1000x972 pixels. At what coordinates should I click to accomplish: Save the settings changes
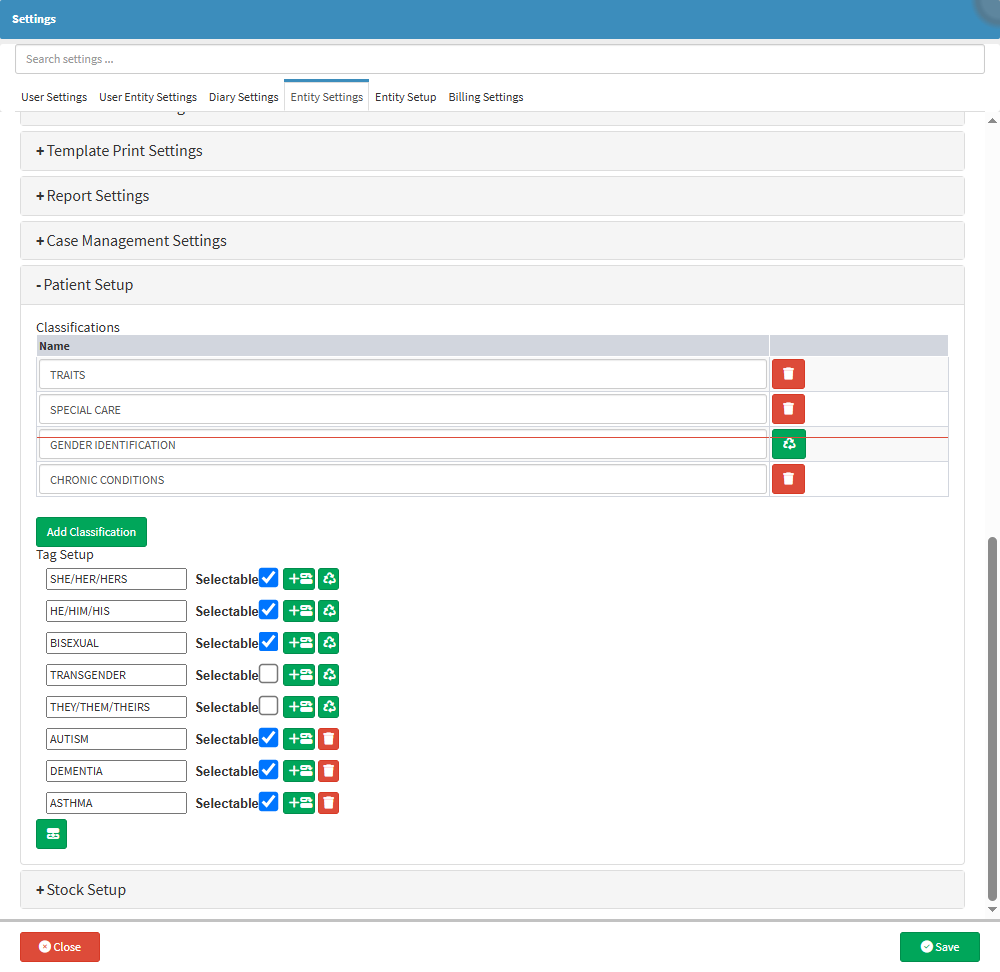939,947
